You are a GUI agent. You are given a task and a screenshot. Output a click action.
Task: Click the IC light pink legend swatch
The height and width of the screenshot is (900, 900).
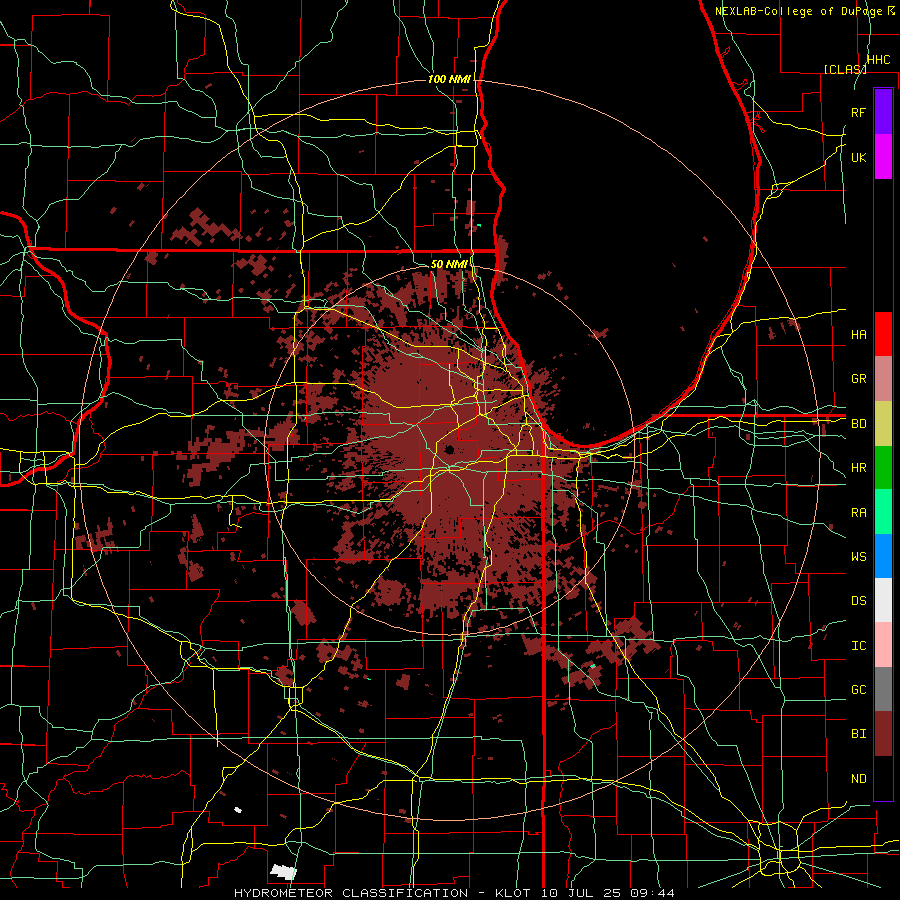tap(883, 645)
